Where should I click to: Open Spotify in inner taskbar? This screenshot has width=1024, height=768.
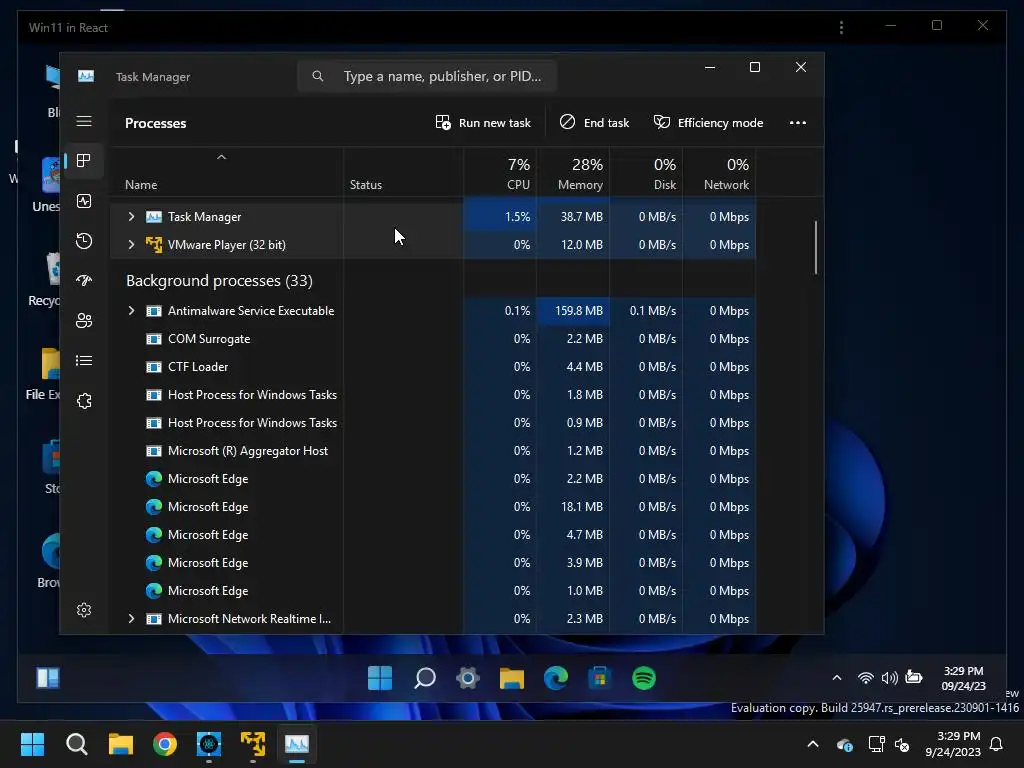[x=644, y=678]
